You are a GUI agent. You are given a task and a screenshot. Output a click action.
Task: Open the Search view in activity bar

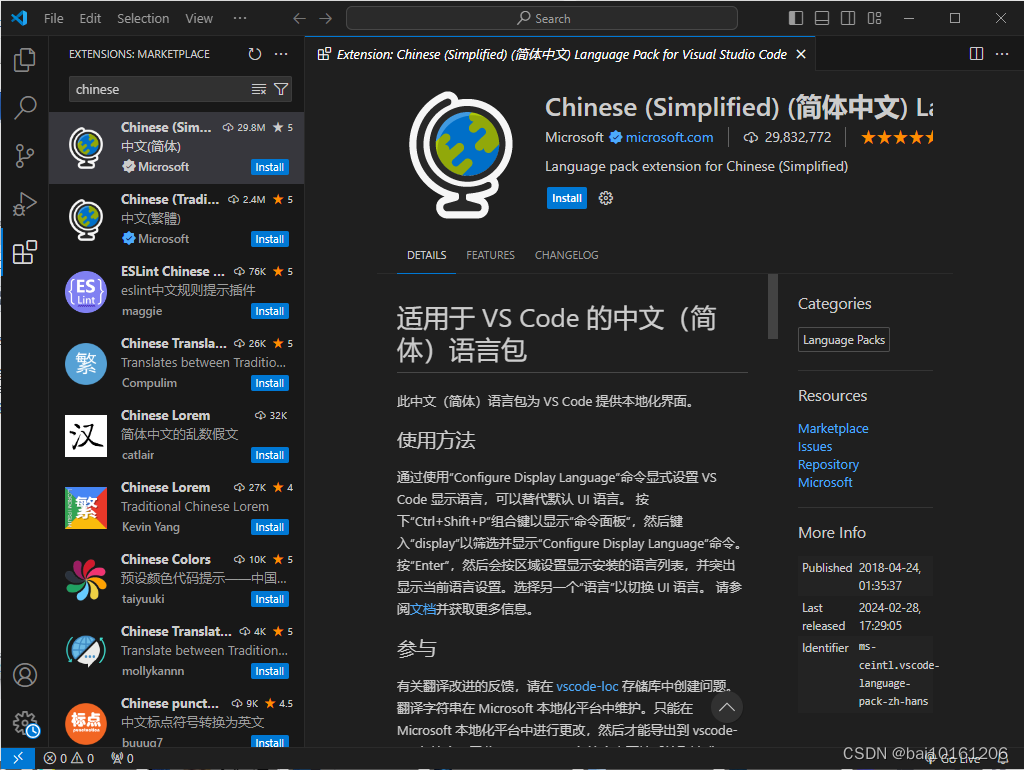click(x=25, y=108)
